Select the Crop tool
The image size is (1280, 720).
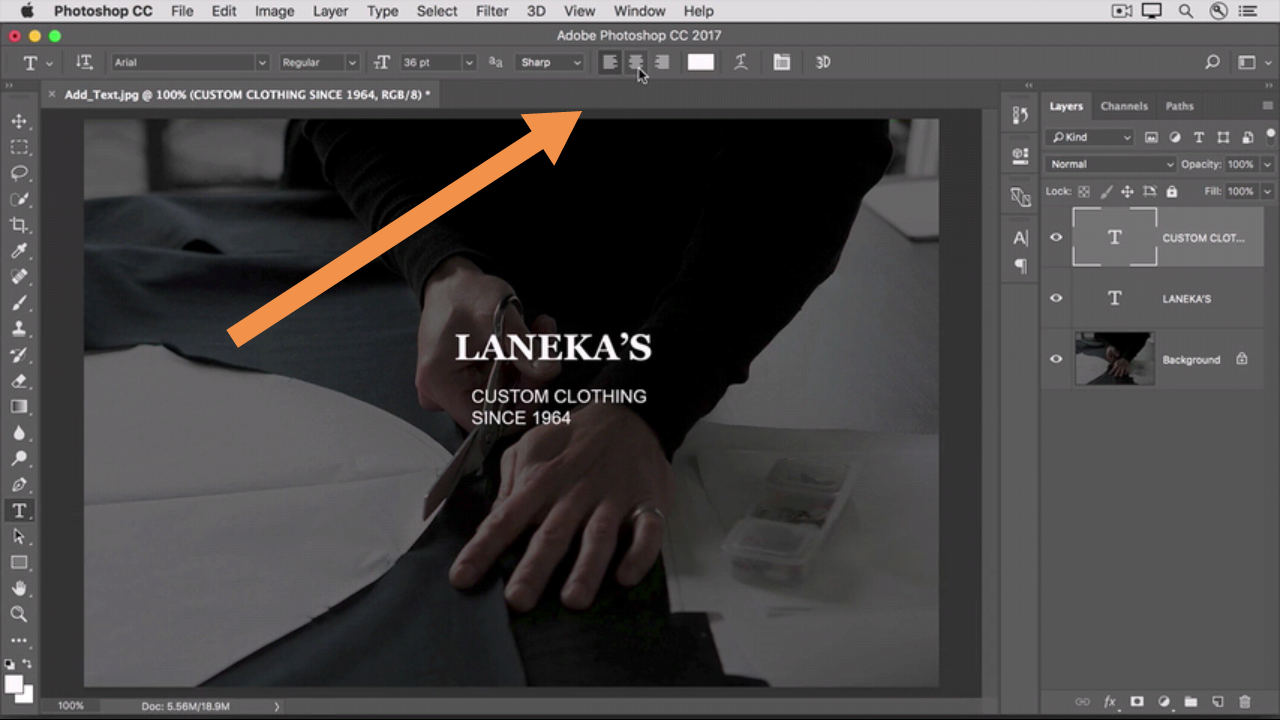point(19,225)
